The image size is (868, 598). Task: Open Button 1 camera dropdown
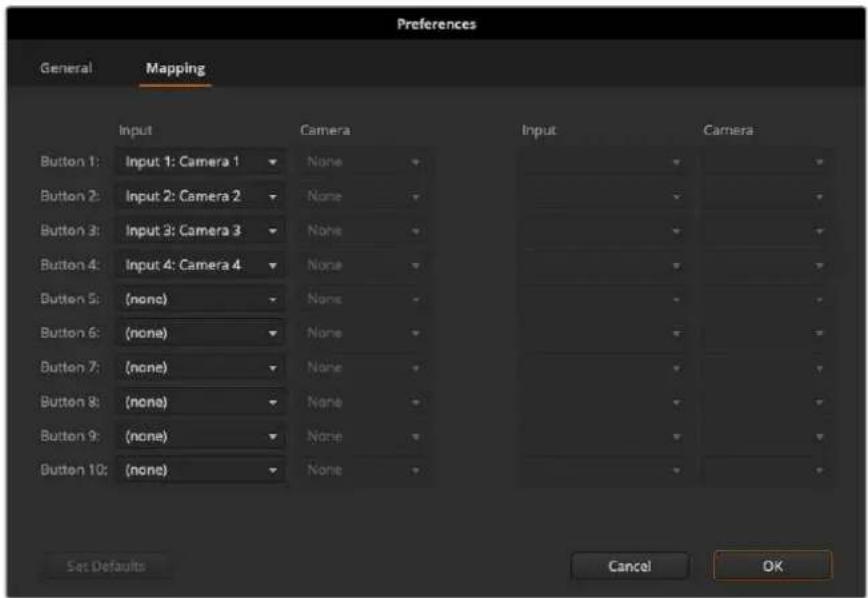tap(364, 162)
